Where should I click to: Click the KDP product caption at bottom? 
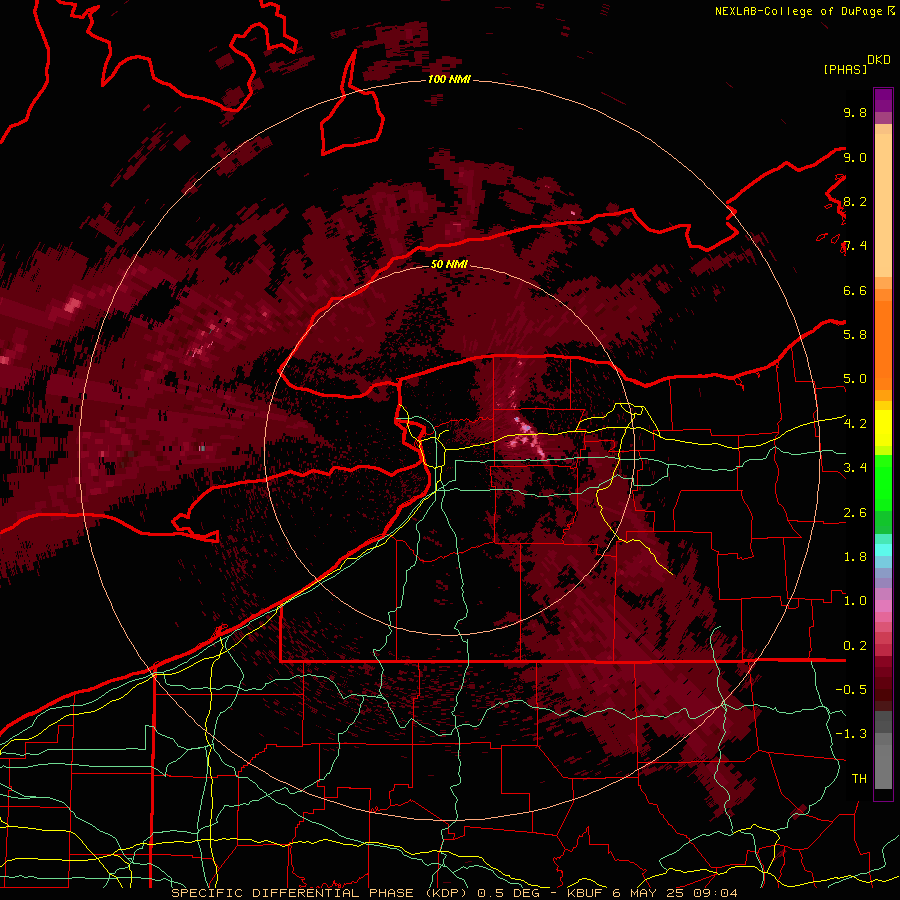tap(455, 893)
